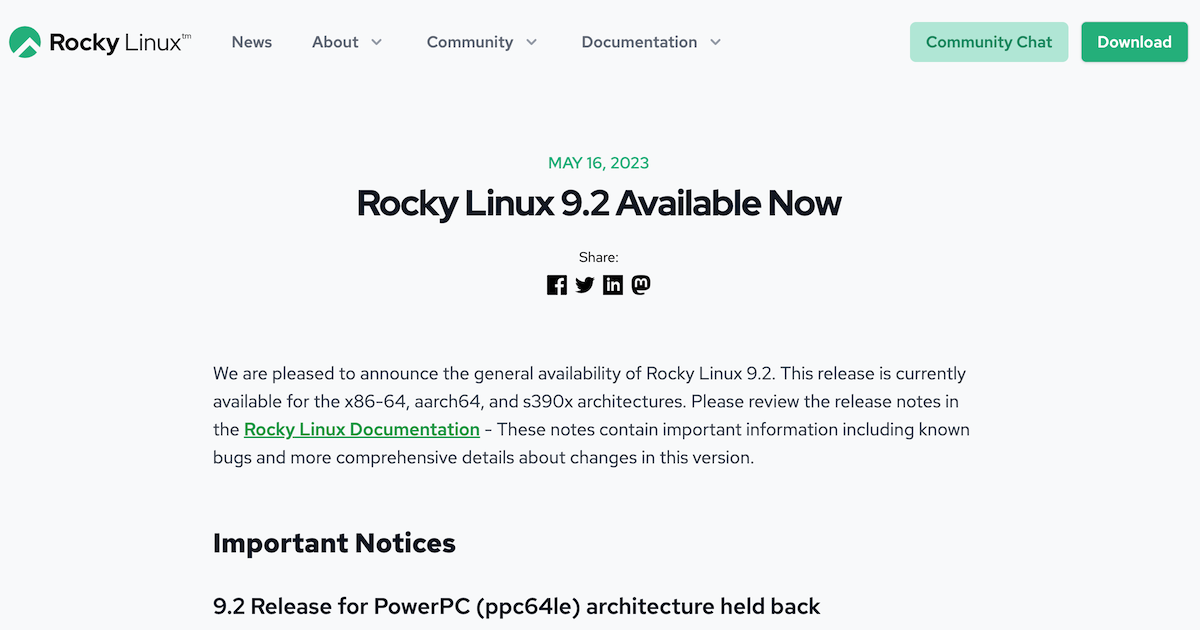Click the MAY 16, 2023 date label

tap(599, 162)
